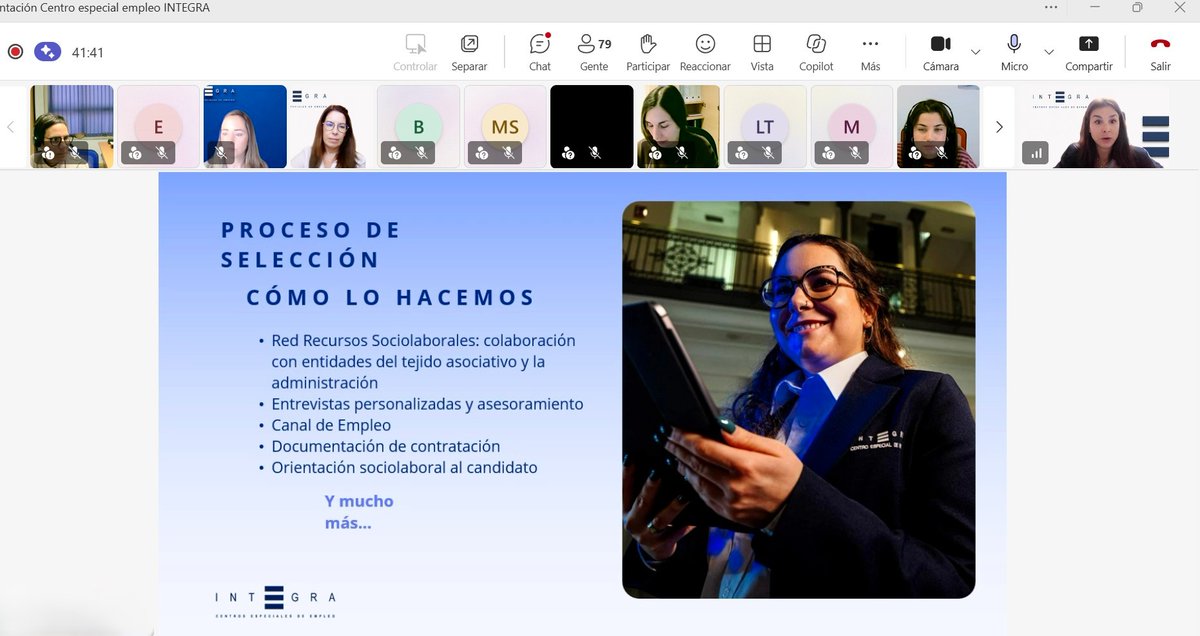The width and height of the screenshot is (1200, 636).
Task: Click muted mic icon on tile B
Action: point(421,153)
